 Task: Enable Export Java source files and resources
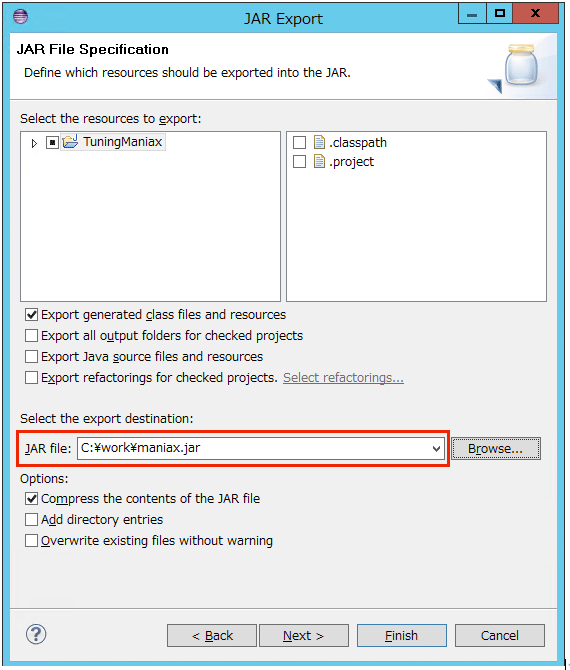31,356
